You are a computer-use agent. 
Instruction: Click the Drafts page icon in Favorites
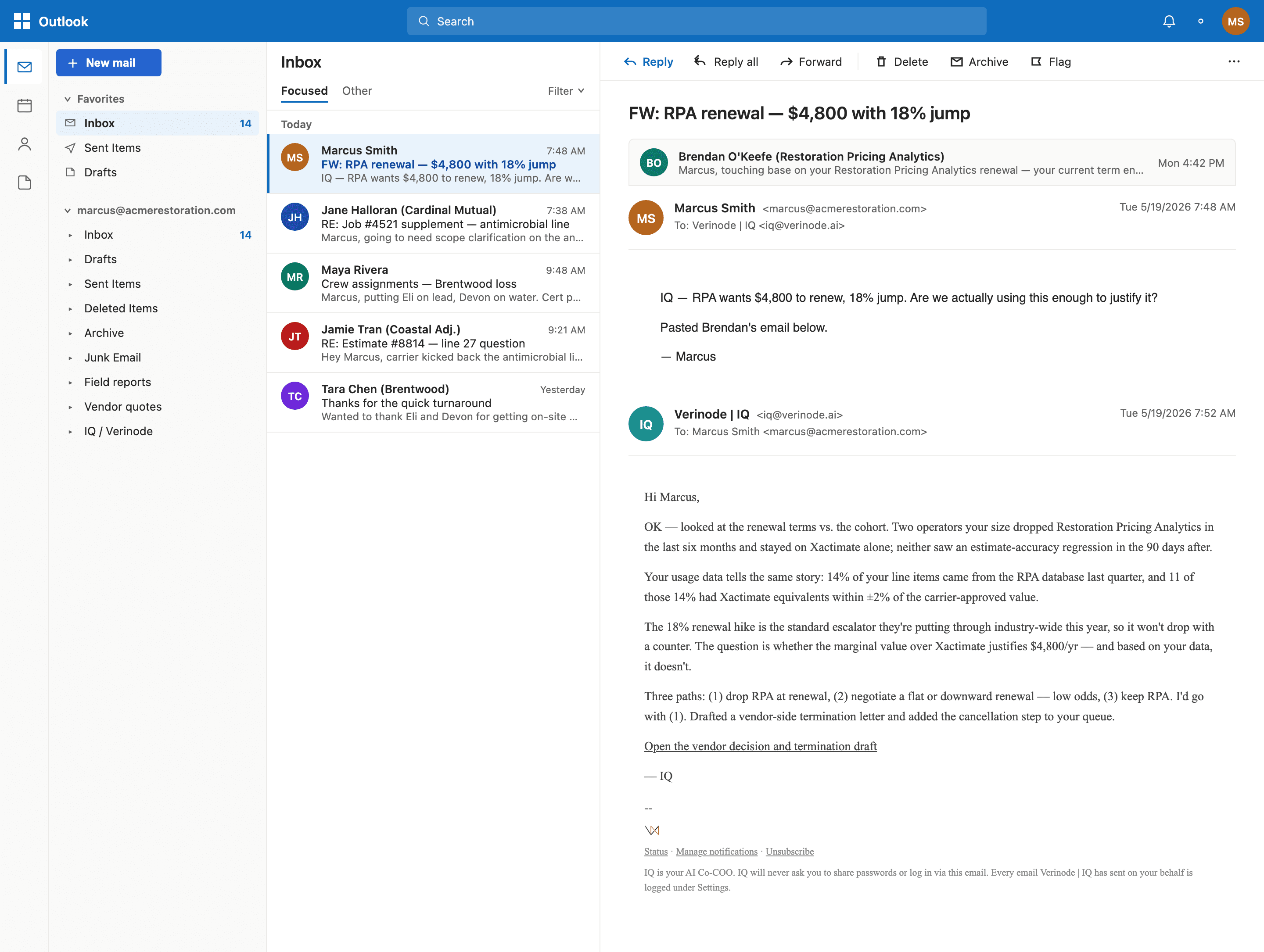click(70, 172)
